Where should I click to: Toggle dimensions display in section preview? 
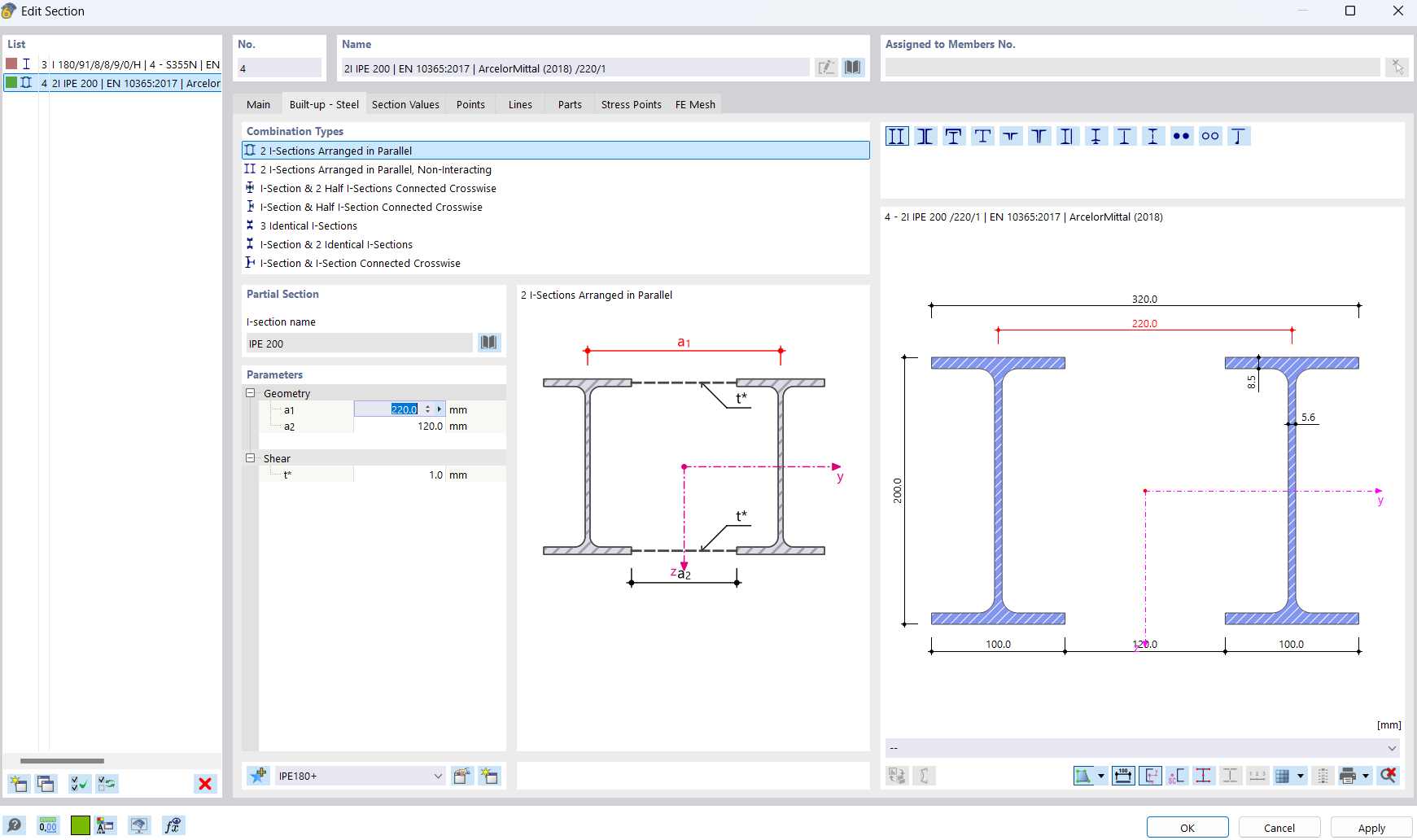[x=1123, y=776]
